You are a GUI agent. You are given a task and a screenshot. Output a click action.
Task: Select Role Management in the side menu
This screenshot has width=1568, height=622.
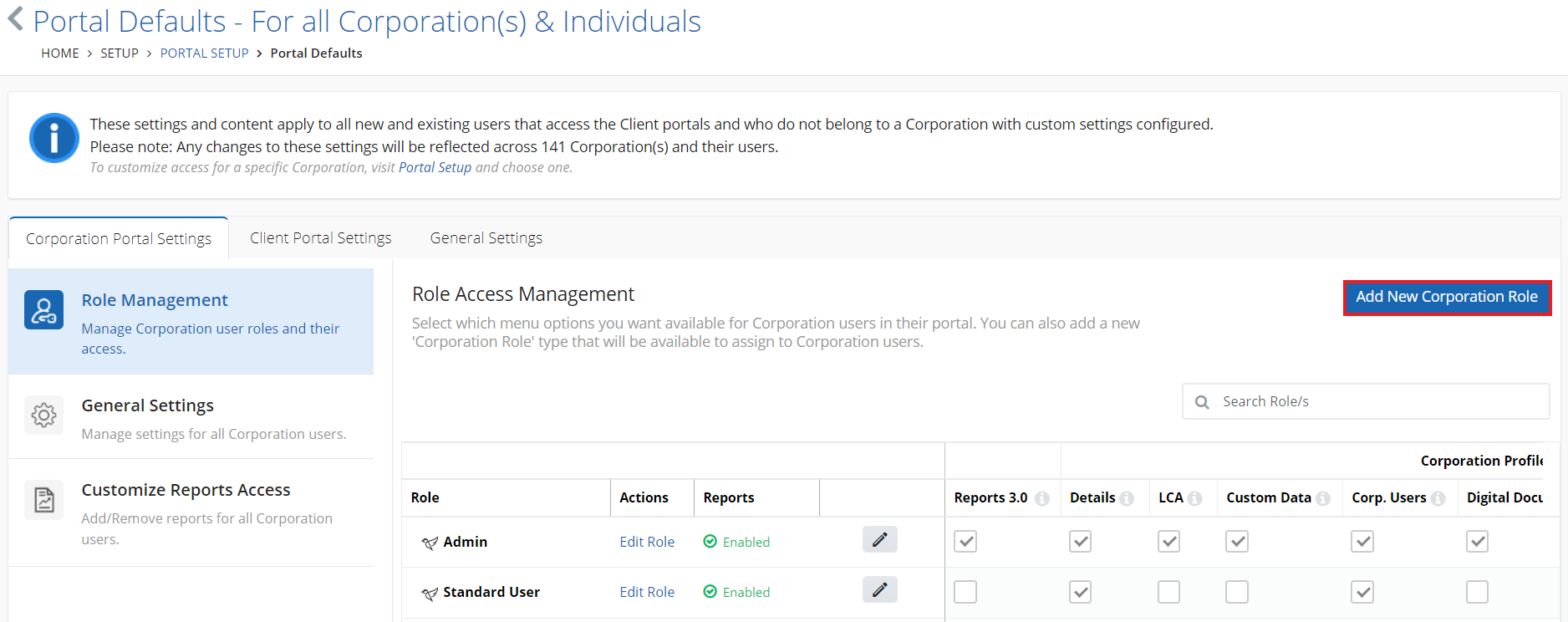click(191, 322)
